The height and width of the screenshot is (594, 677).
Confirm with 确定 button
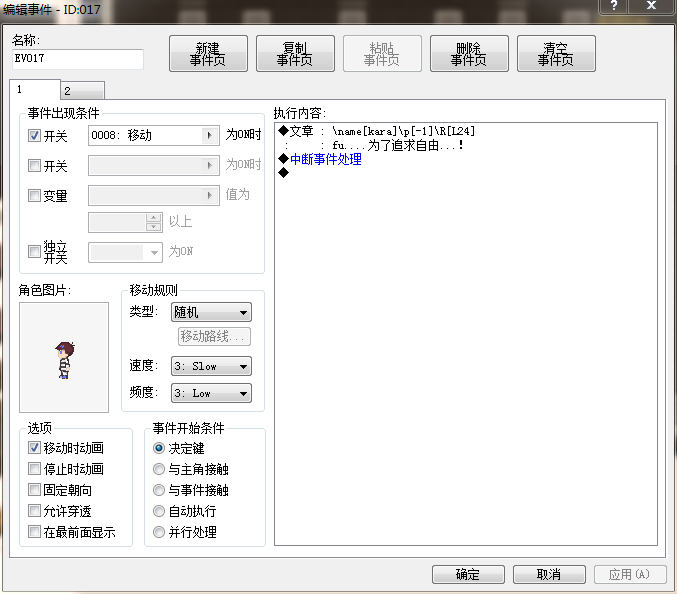pyautogui.click(x=468, y=575)
